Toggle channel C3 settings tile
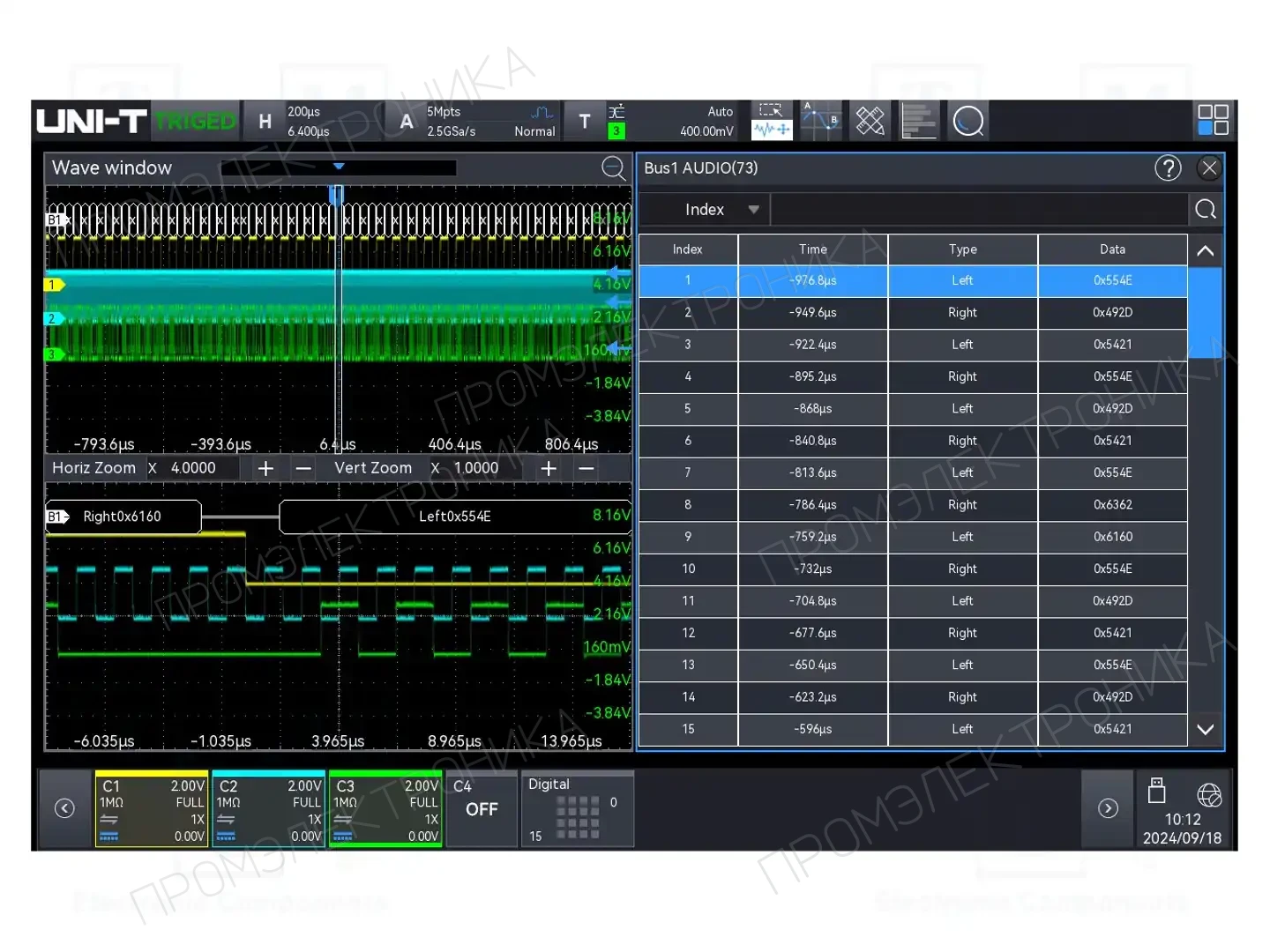 pyautogui.click(x=385, y=809)
